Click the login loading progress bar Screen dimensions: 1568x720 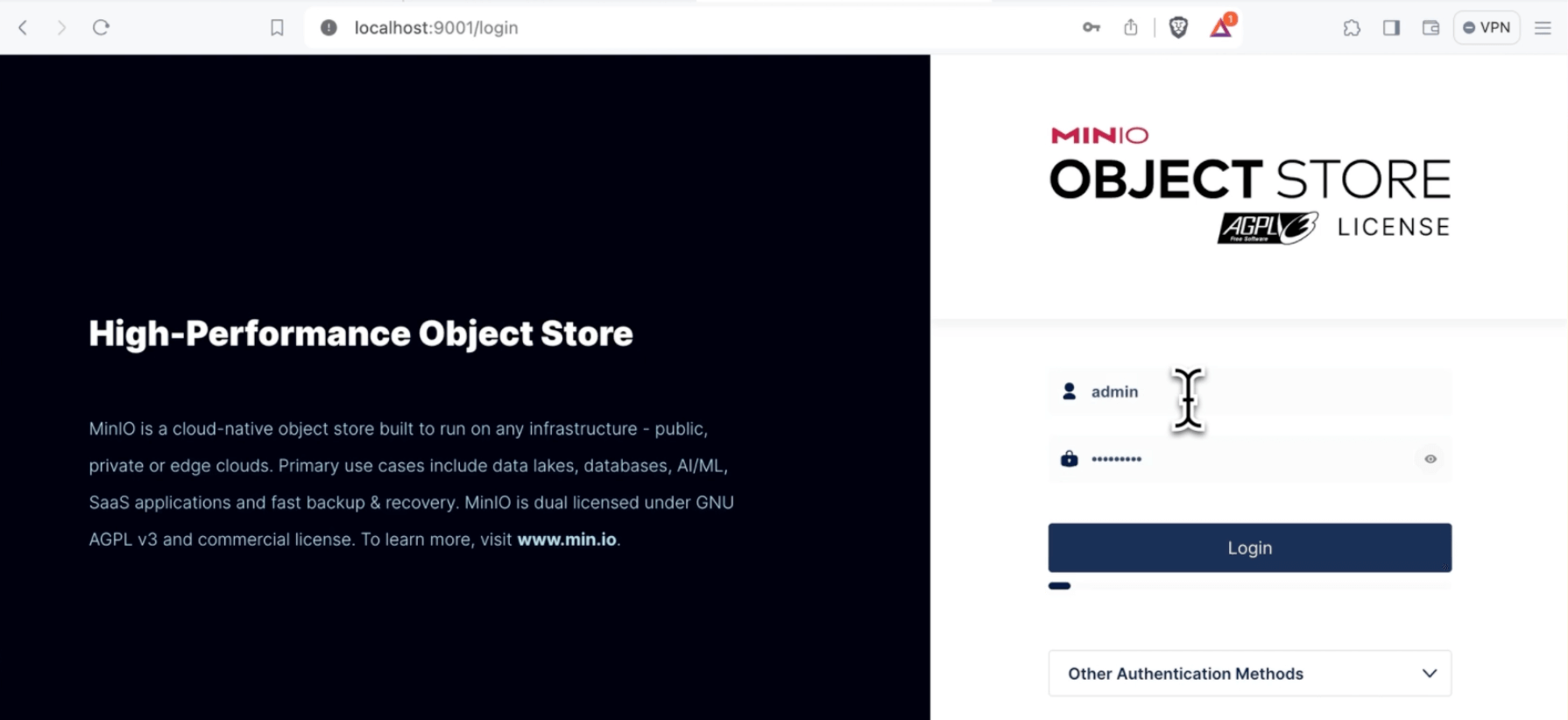point(1250,586)
